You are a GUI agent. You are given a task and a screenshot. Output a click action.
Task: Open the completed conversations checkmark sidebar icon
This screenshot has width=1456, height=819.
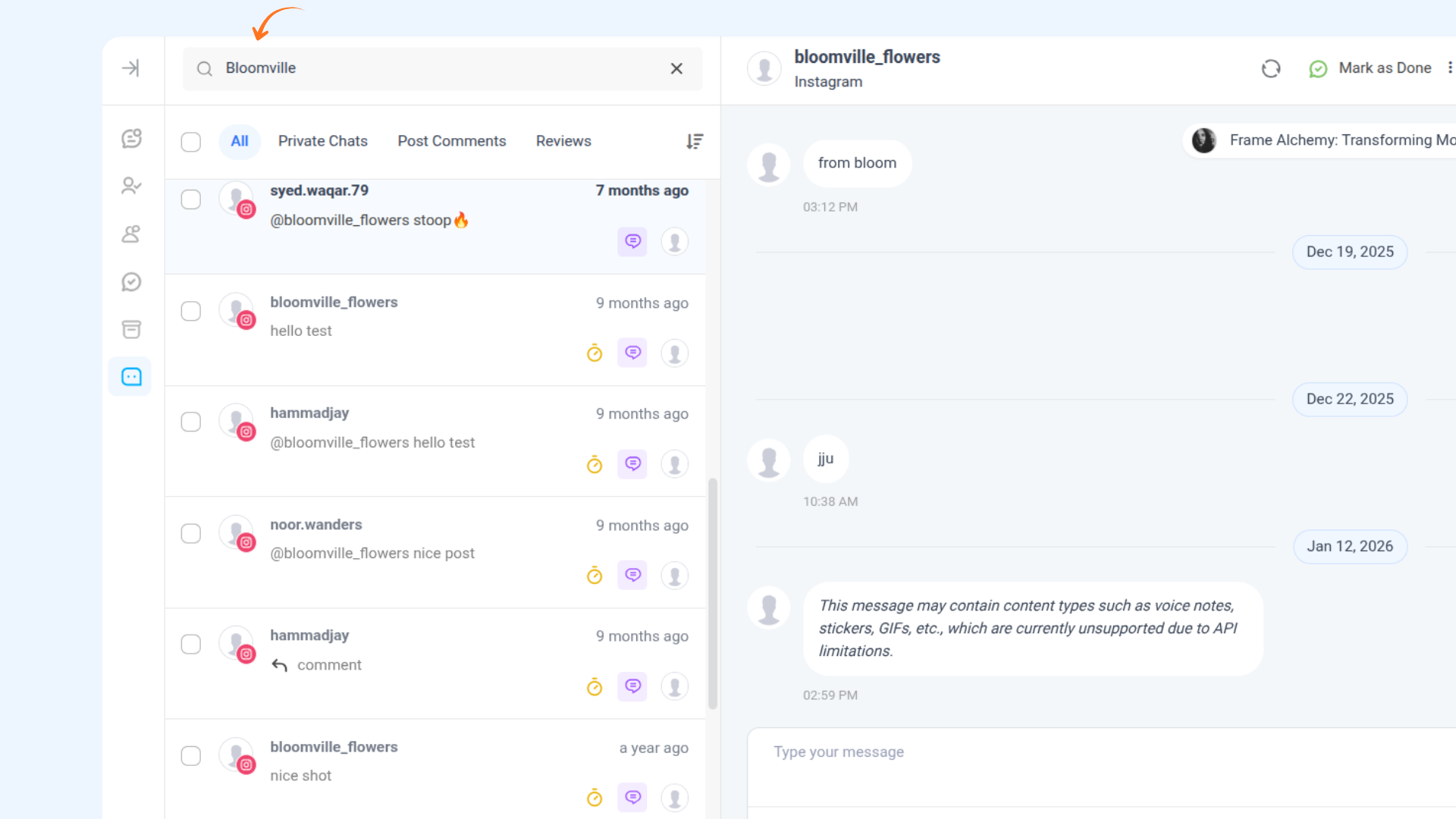pyautogui.click(x=131, y=282)
